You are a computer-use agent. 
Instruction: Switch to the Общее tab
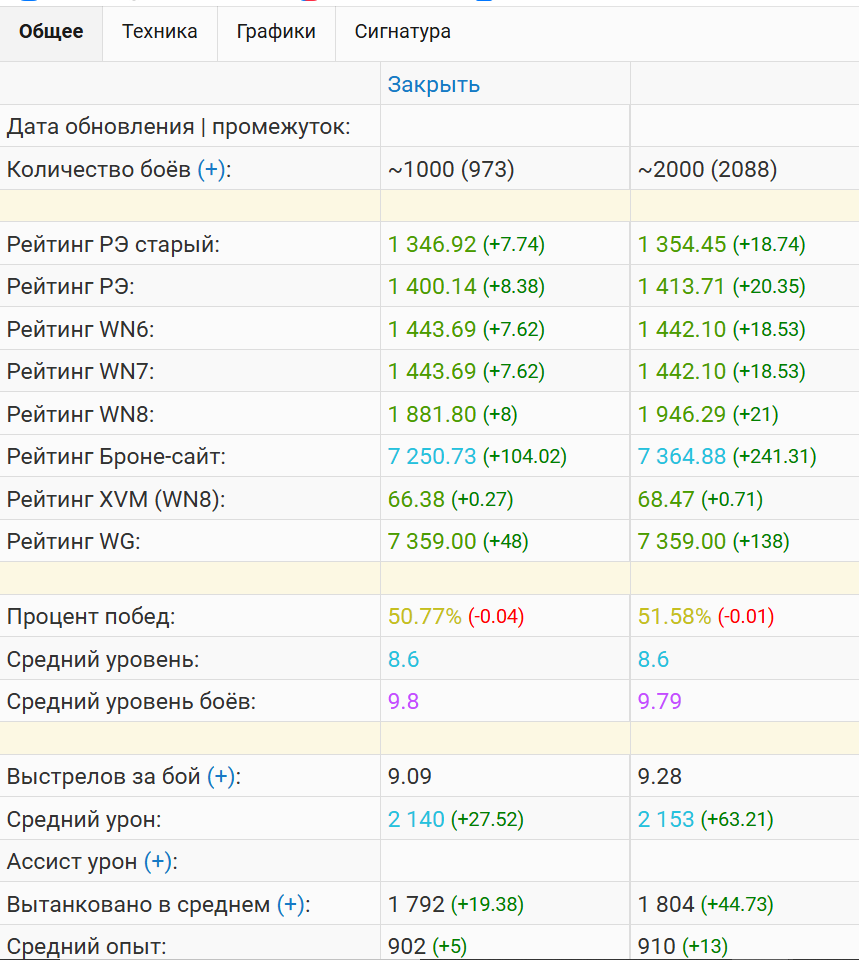click(x=51, y=32)
